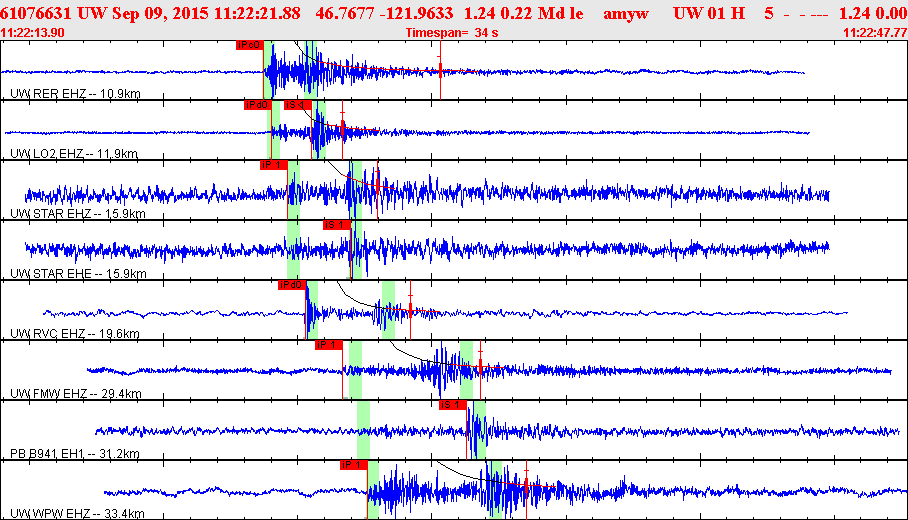
Task: Select the UW RER EHZ station label
Action: pyautogui.click(x=73, y=93)
